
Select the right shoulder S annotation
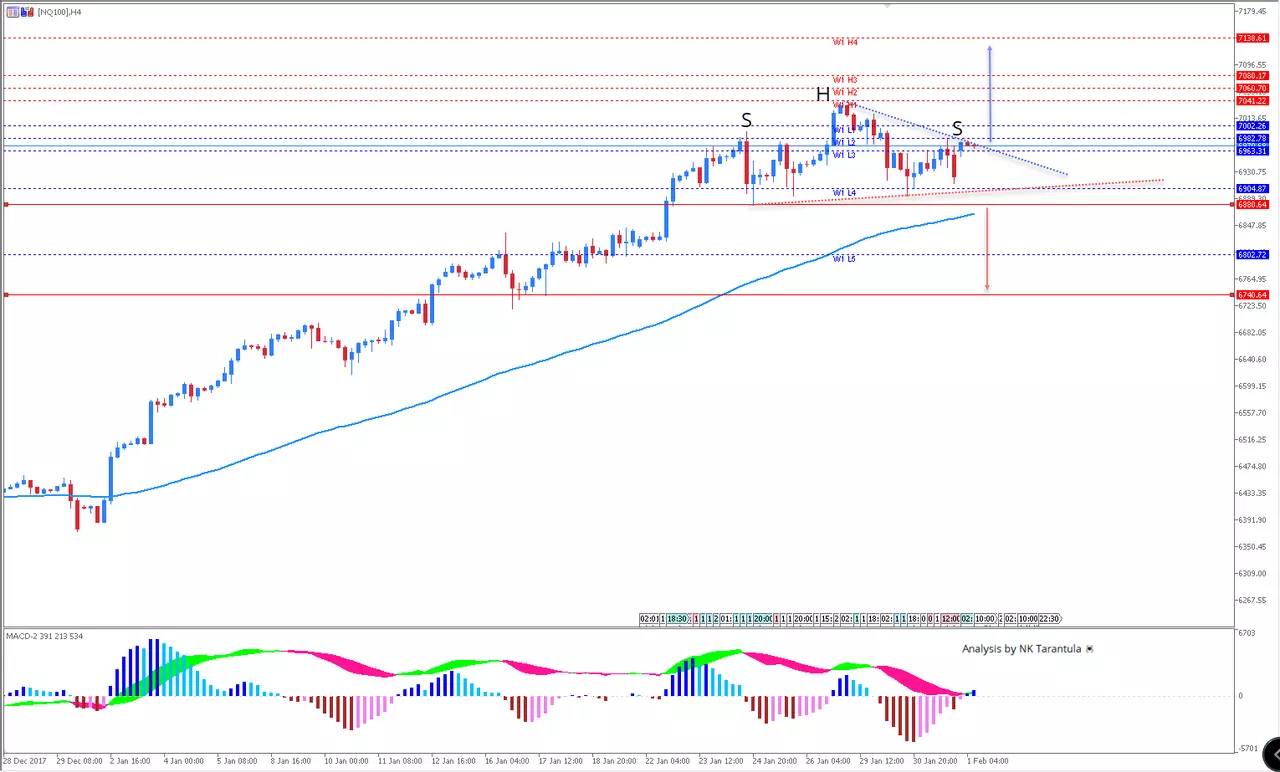957,129
